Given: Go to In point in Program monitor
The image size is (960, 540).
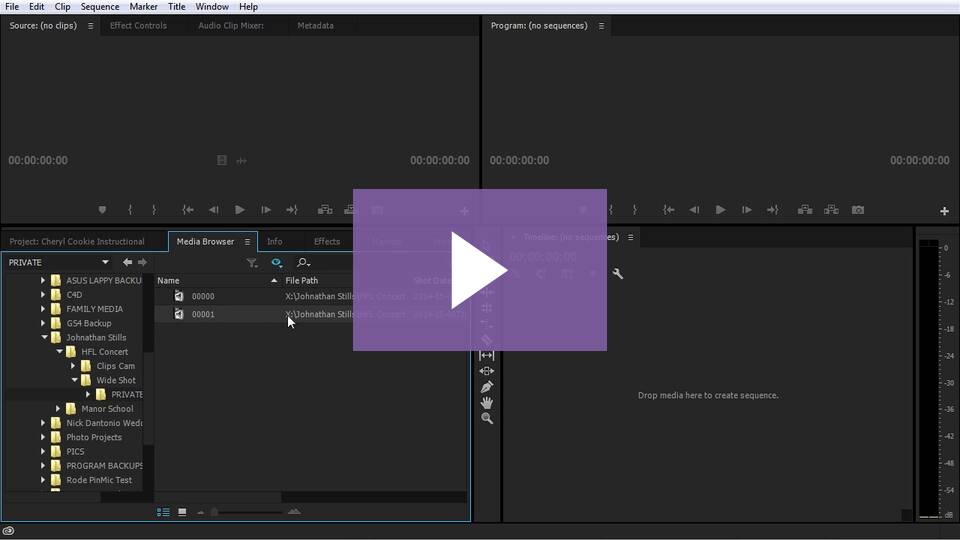Looking at the screenshot, I should click(669, 210).
